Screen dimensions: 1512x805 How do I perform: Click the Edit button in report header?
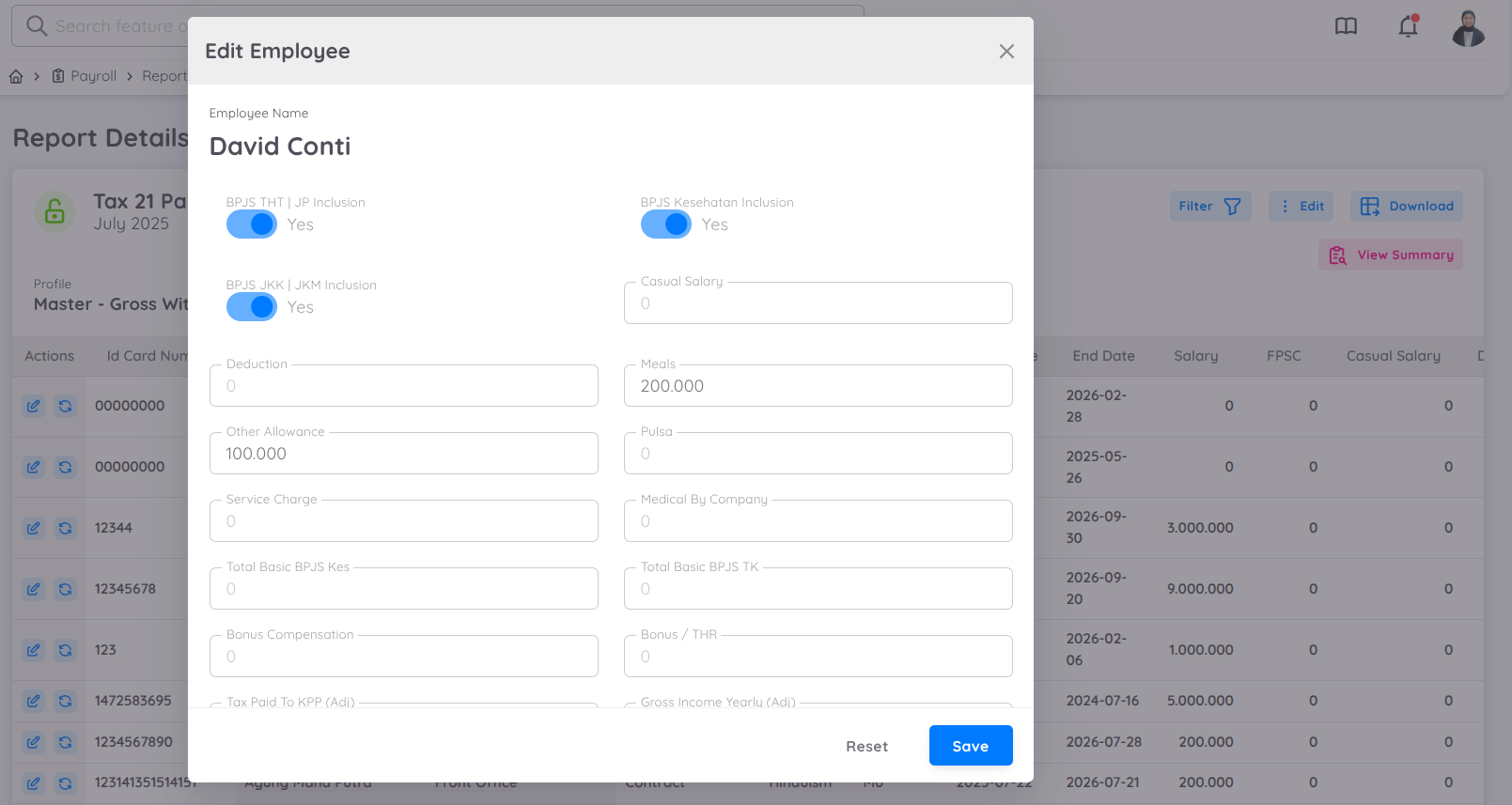[x=1302, y=207]
